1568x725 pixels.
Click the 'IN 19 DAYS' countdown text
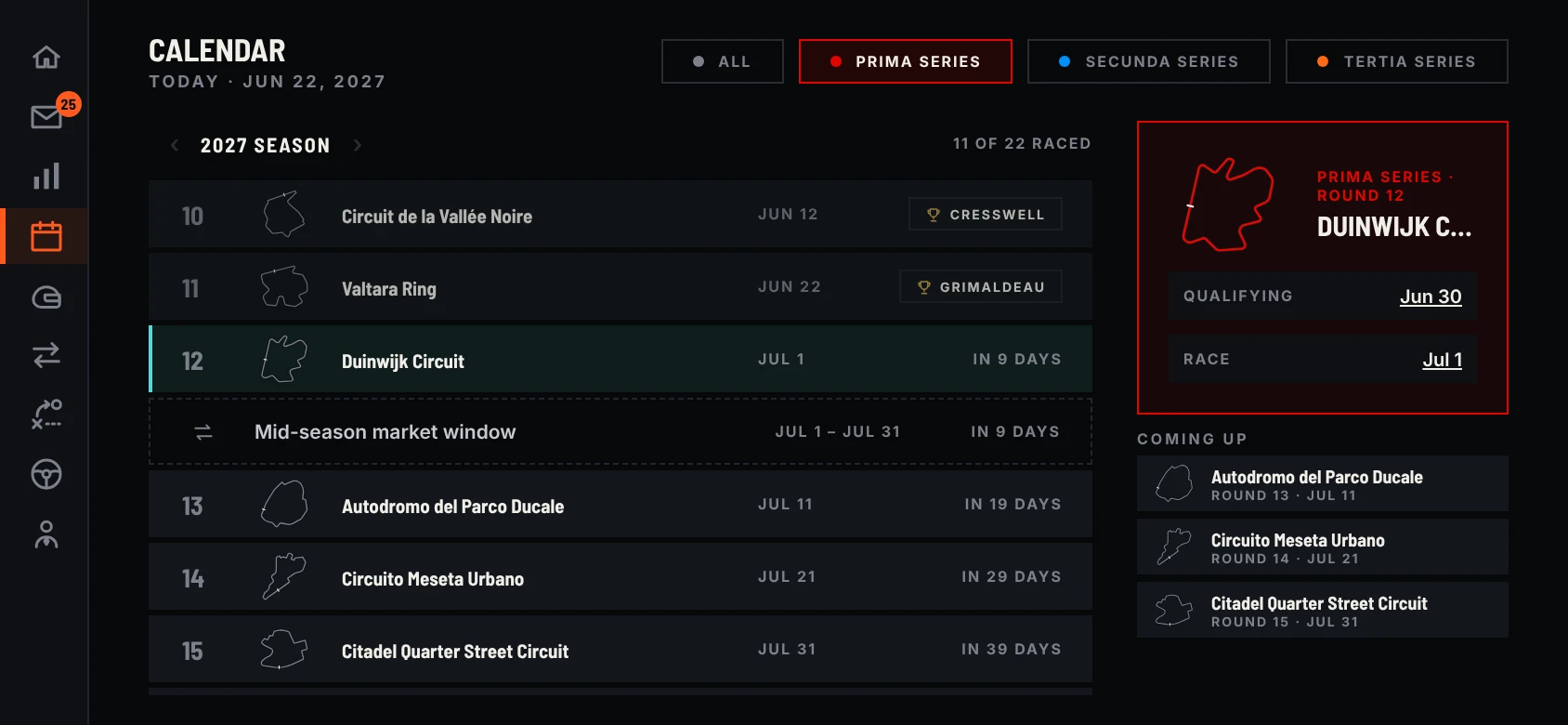click(1013, 505)
